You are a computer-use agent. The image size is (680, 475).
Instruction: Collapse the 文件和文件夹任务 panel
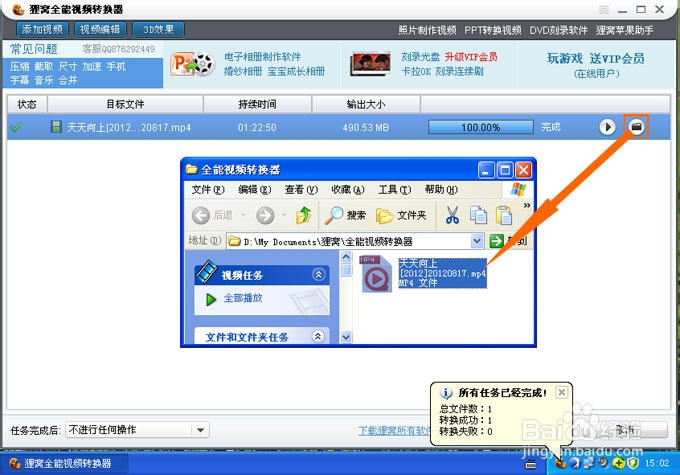click(x=318, y=336)
